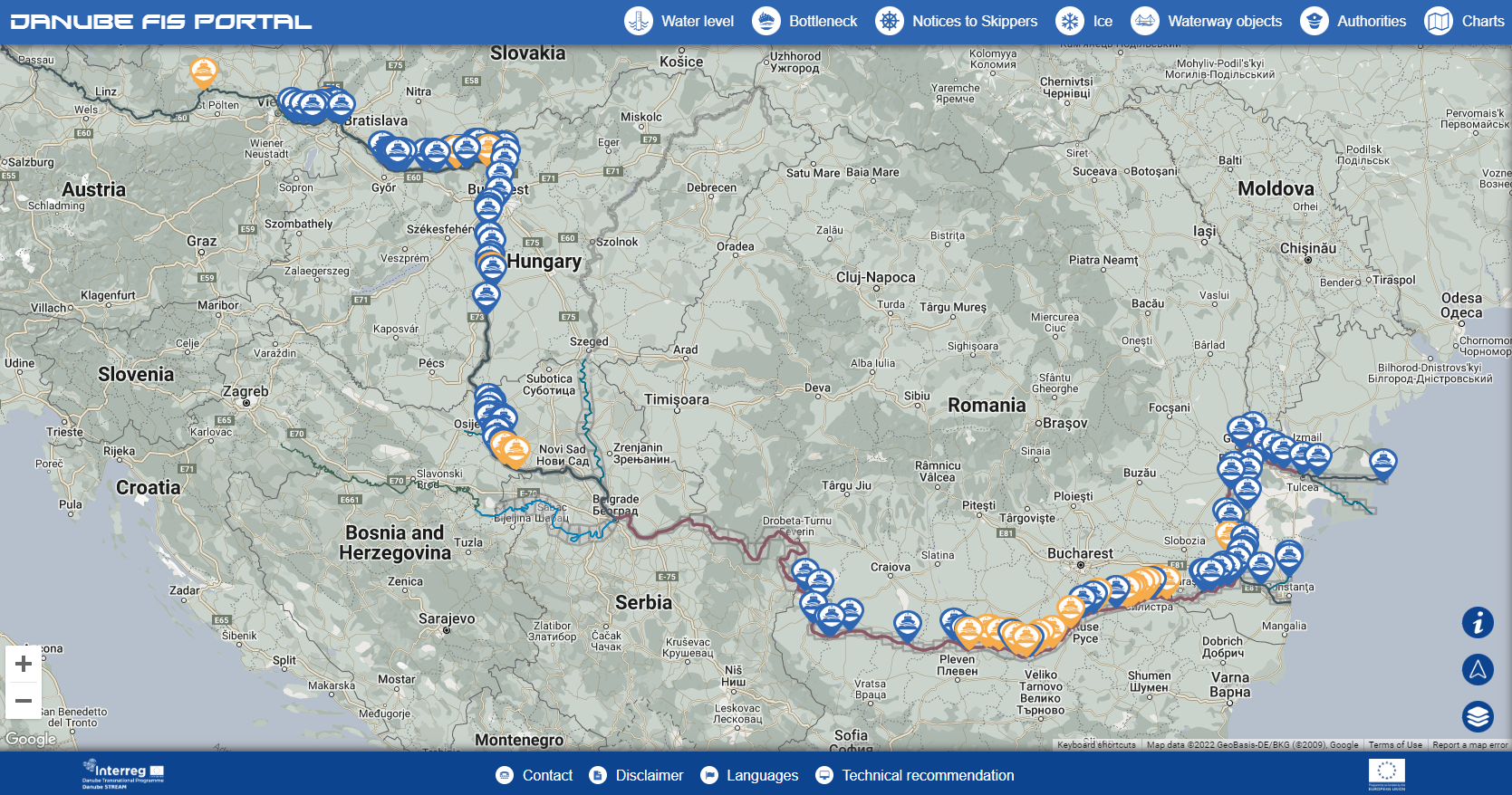Zoom out the map with minus button
The height and width of the screenshot is (795, 1512).
(x=24, y=701)
